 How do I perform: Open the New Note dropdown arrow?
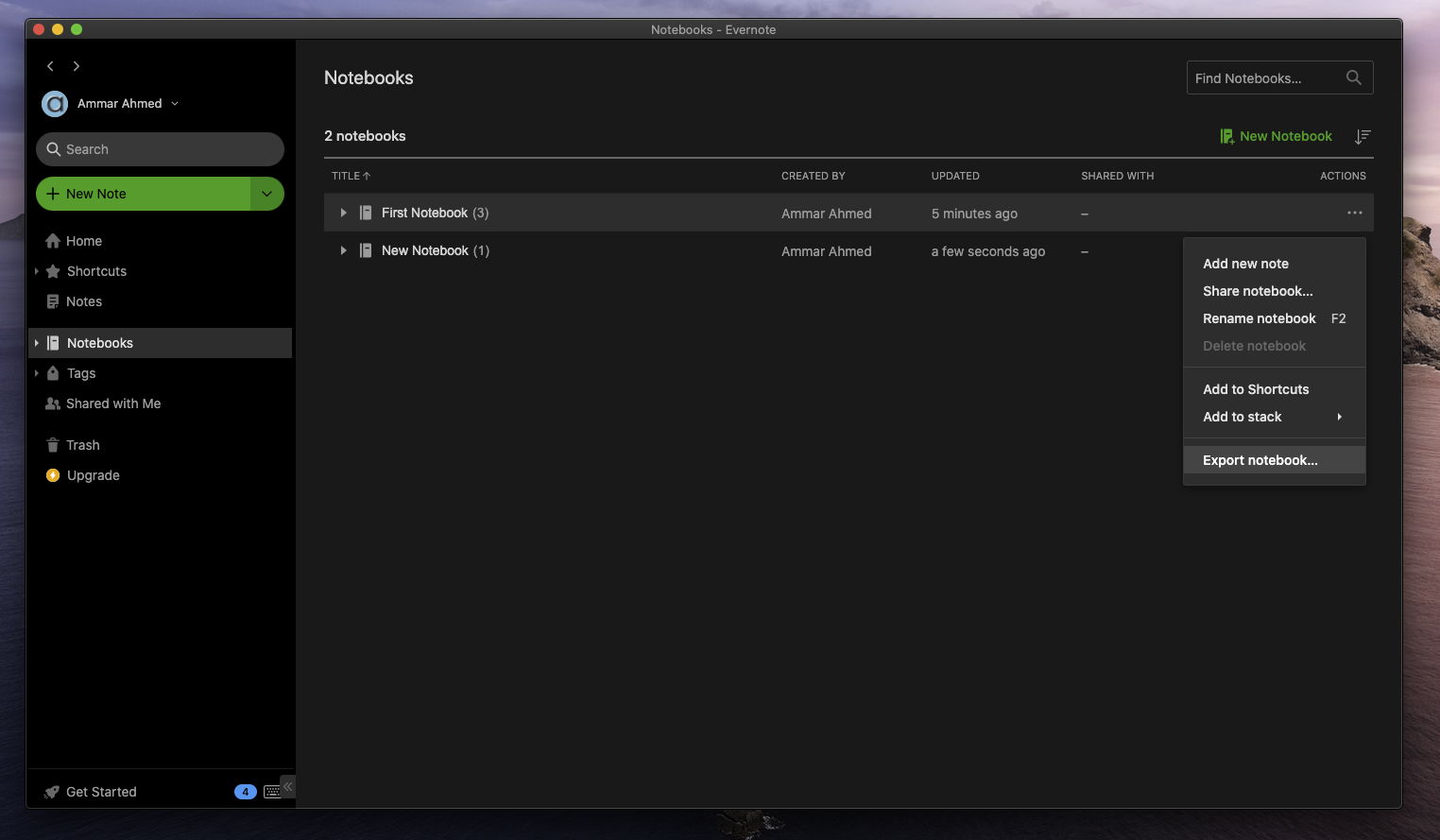click(266, 194)
